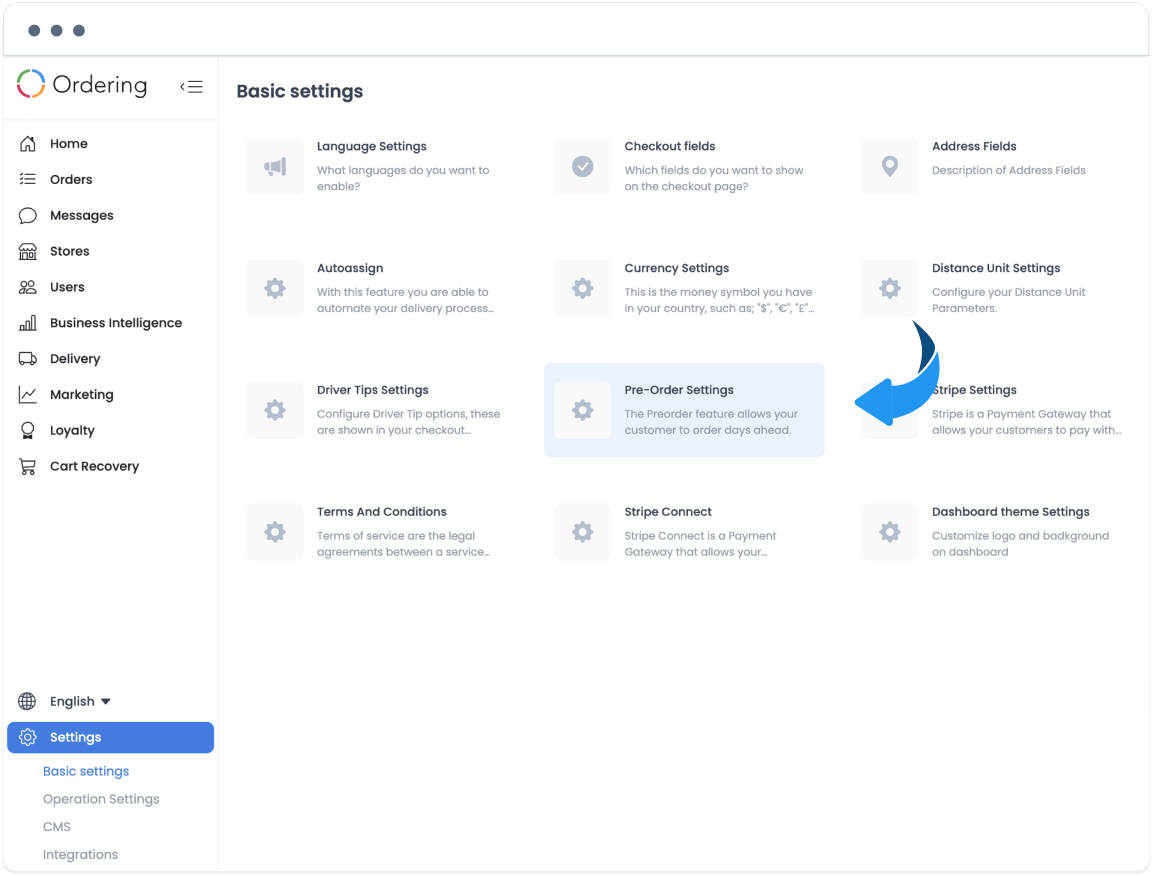Viewport: 1153px width, 876px height.
Task: Open Basic settings submenu link
Action: click(86, 771)
